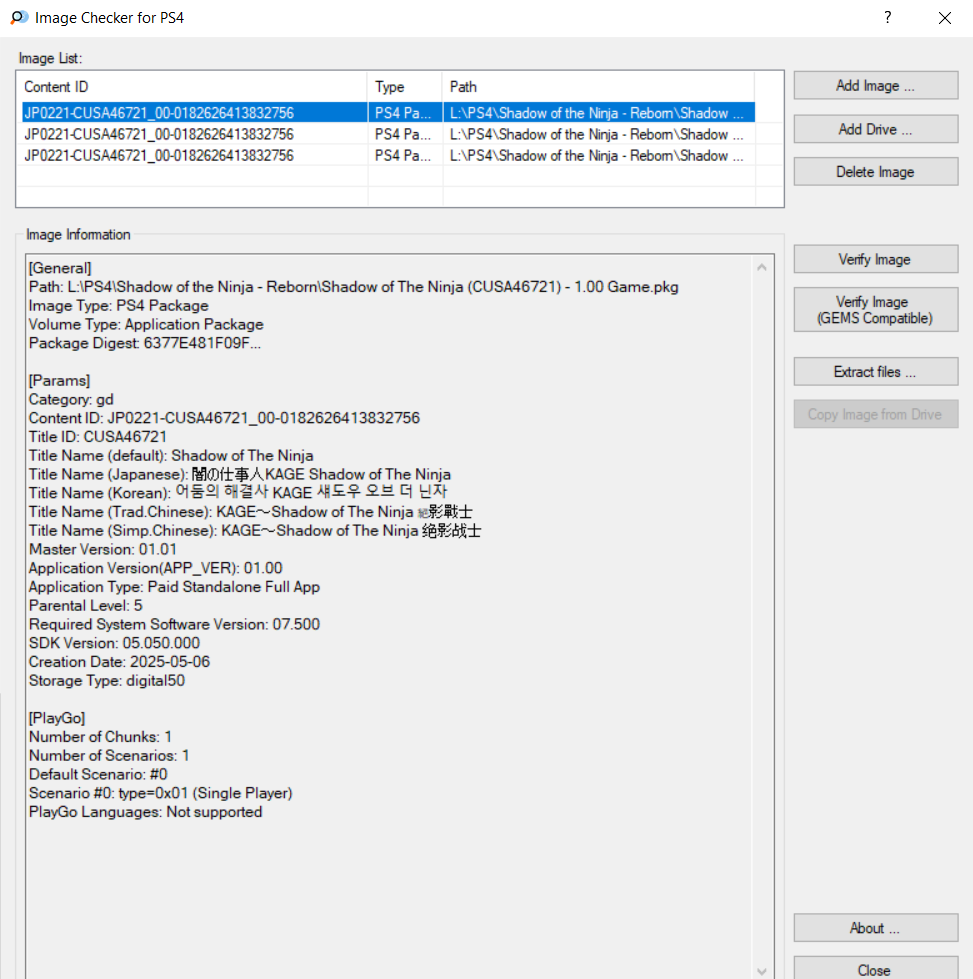Click the Path cell of the second row

pyautogui.click(x=596, y=134)
